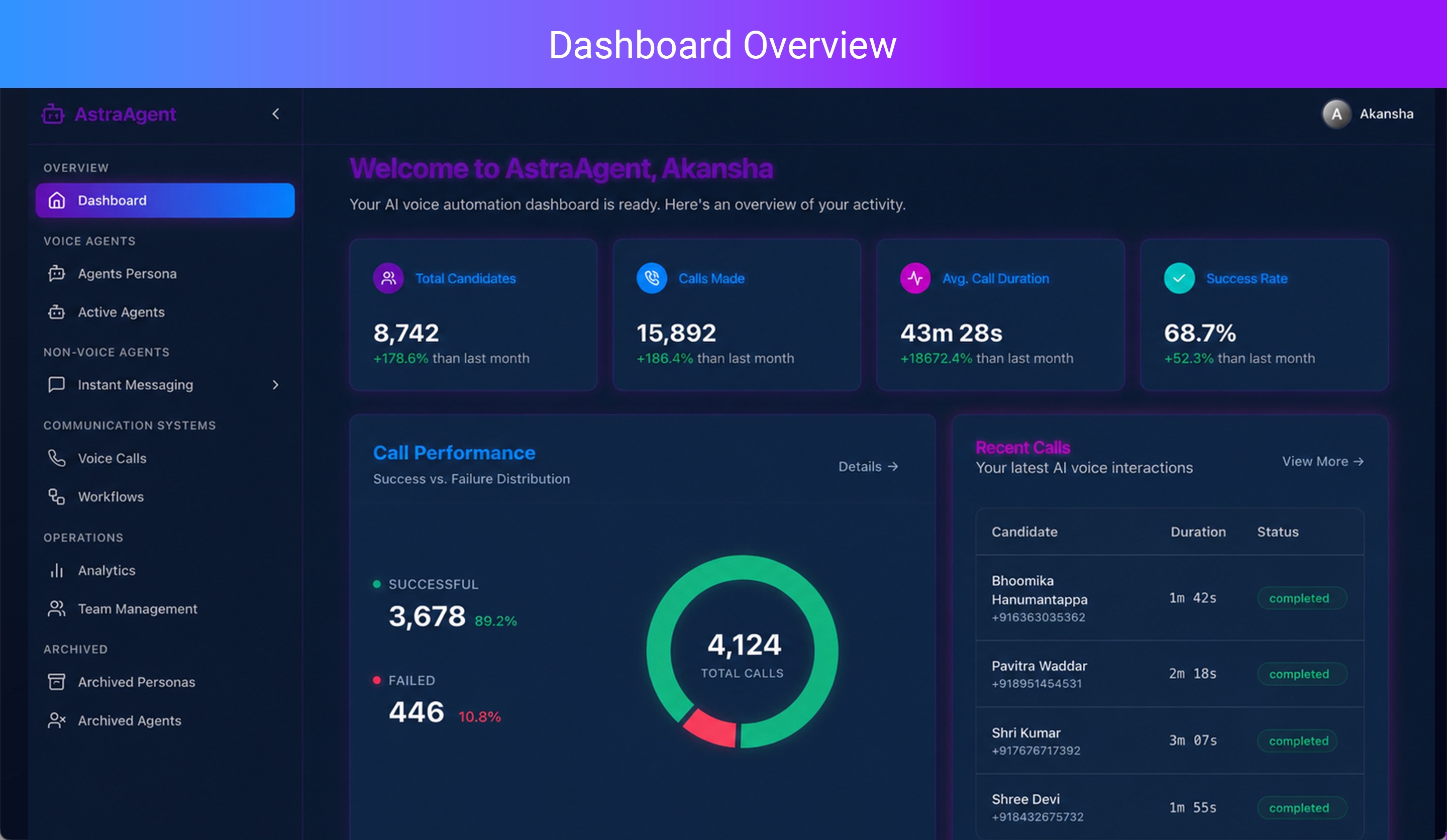Click the Candidate column header

(1024, 532)
